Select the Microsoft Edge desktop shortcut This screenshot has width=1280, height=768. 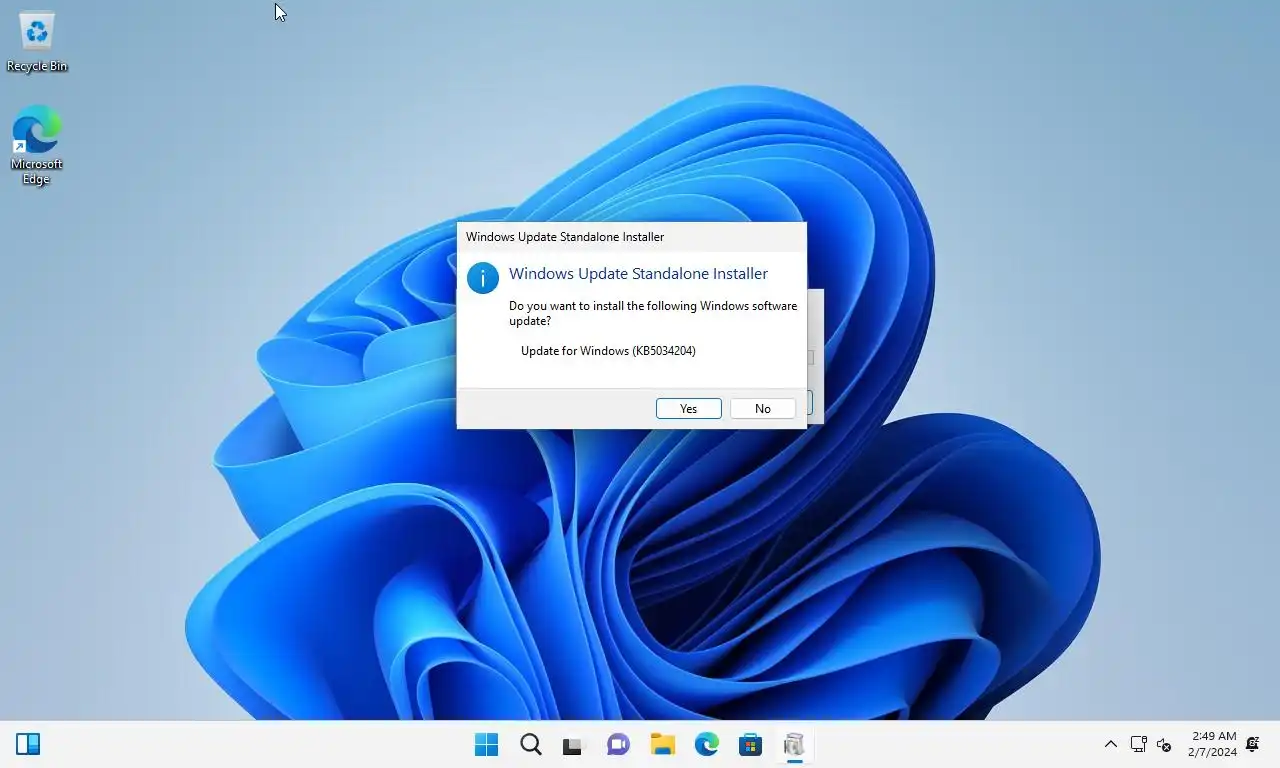[x=37, y=145]
